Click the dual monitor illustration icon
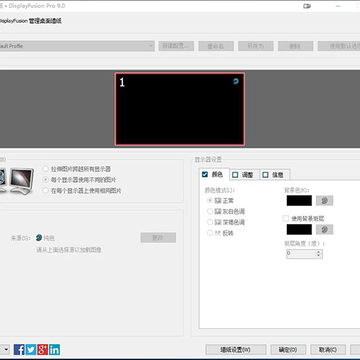The height and width of the screenshot is (360, 360). point(17,181)
